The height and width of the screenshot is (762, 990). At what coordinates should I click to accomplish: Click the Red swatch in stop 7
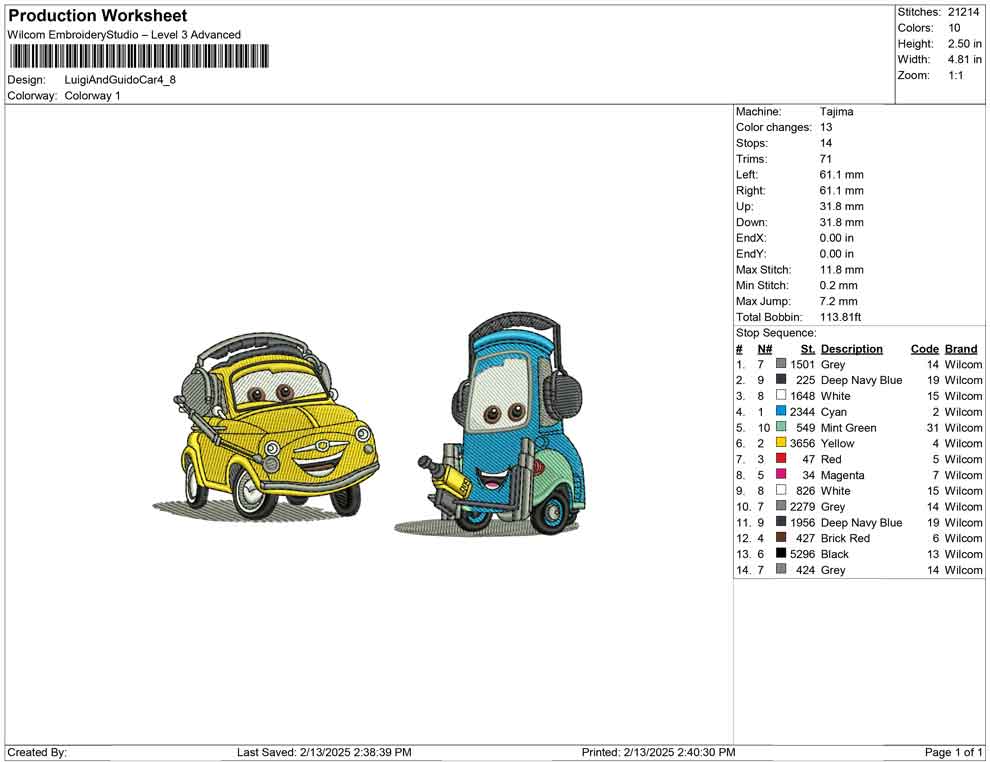click(x=781, y=458)
